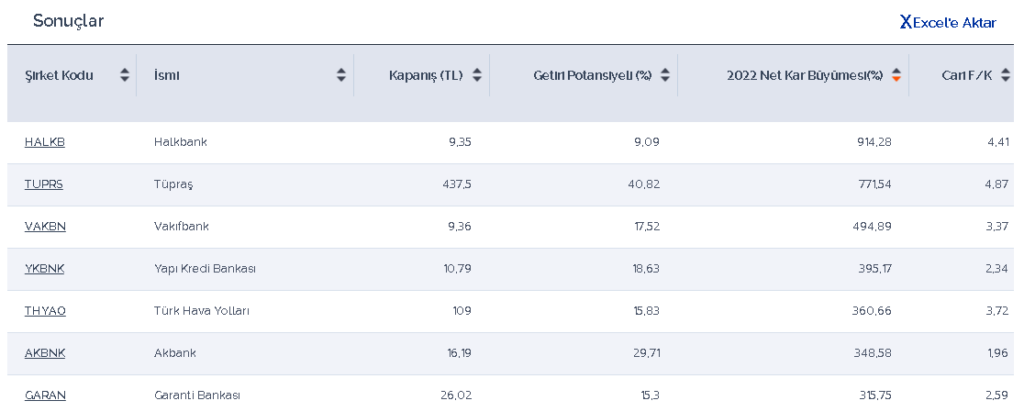Open the VAKBN stock link

45,226
